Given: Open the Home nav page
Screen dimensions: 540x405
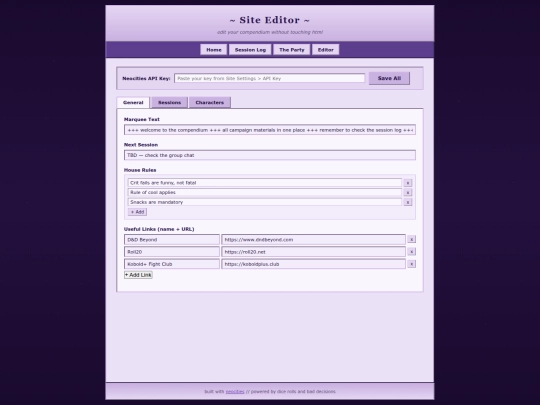Looking at the screenshot, I should [214, 50].
